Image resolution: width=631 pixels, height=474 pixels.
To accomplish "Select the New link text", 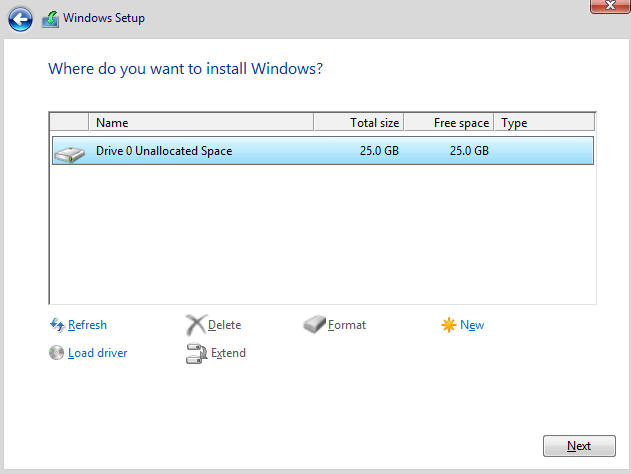I will 472,325.
